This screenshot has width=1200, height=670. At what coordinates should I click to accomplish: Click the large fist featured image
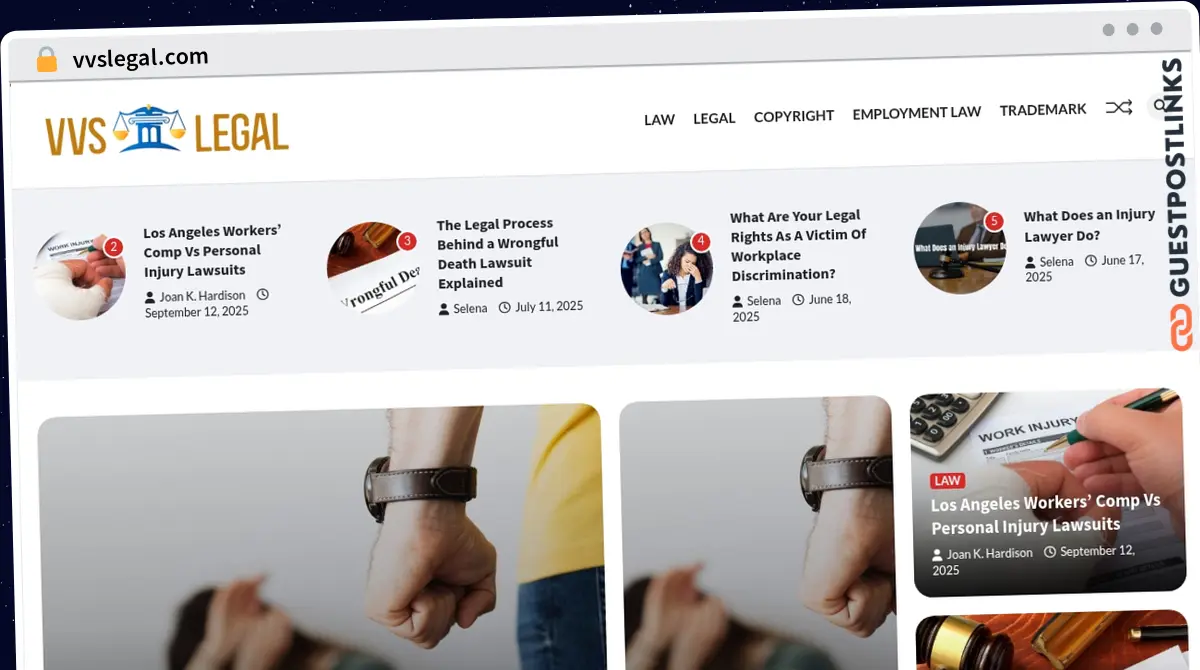tap(320, 537)
